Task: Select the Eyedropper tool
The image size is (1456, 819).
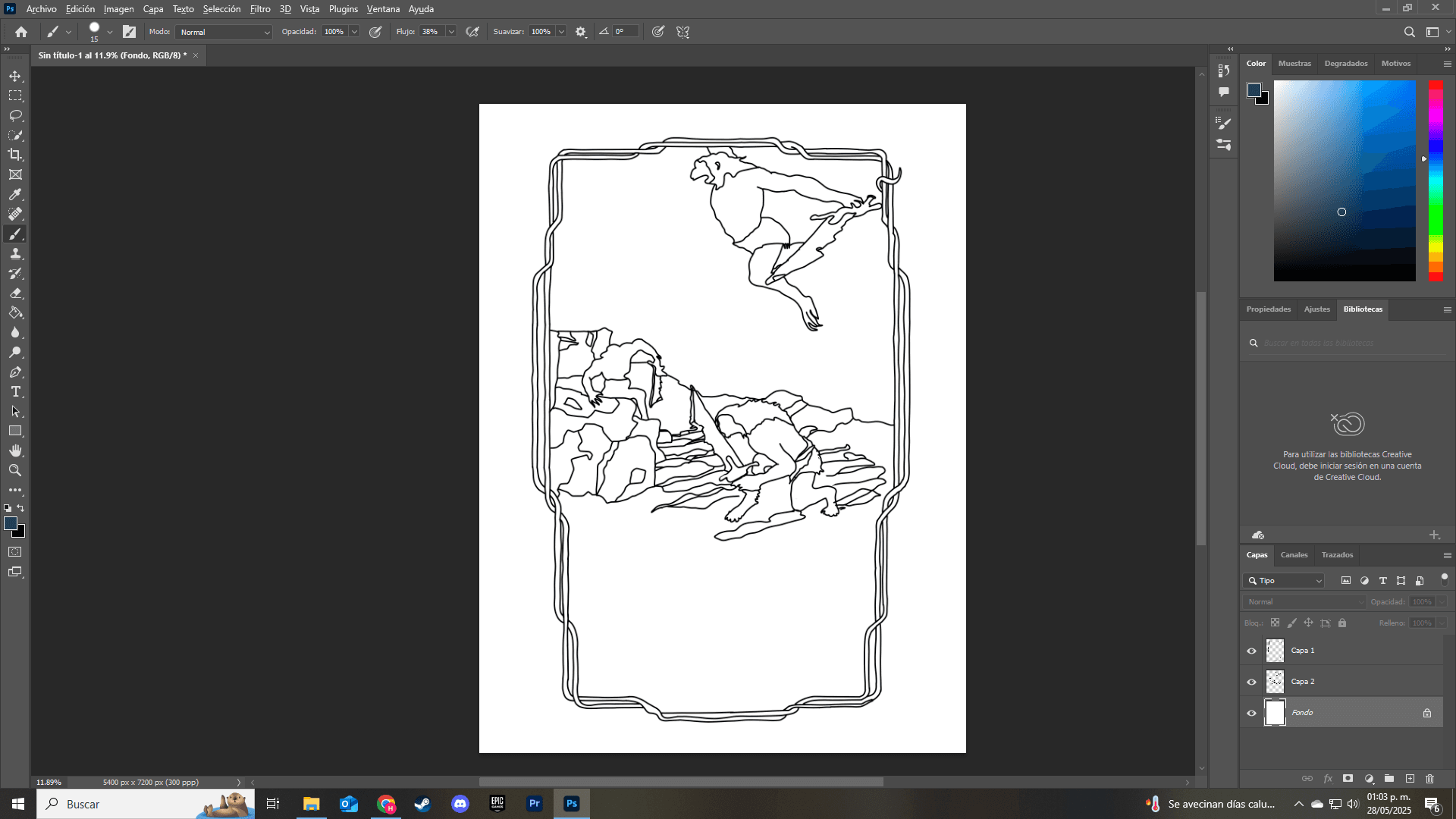Action: (15, 194)
